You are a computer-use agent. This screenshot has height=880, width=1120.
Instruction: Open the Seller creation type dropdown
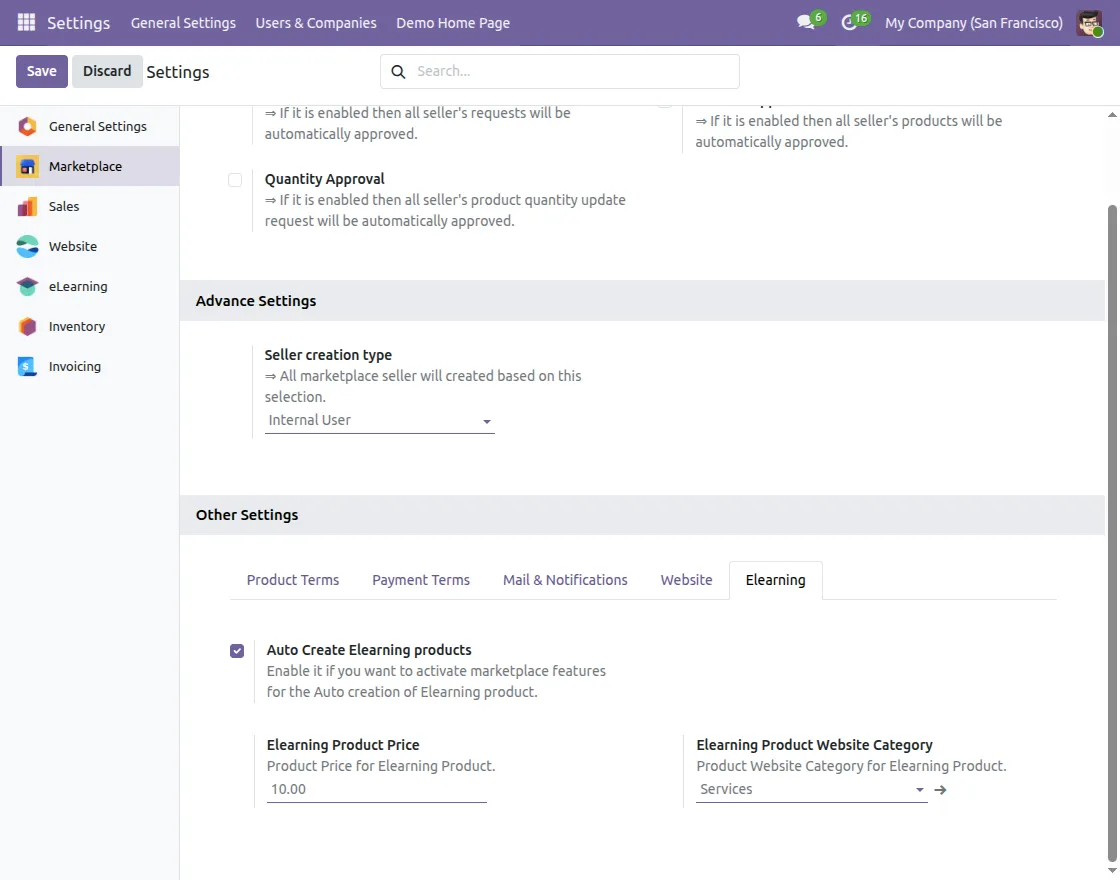(x=379, y=421)
